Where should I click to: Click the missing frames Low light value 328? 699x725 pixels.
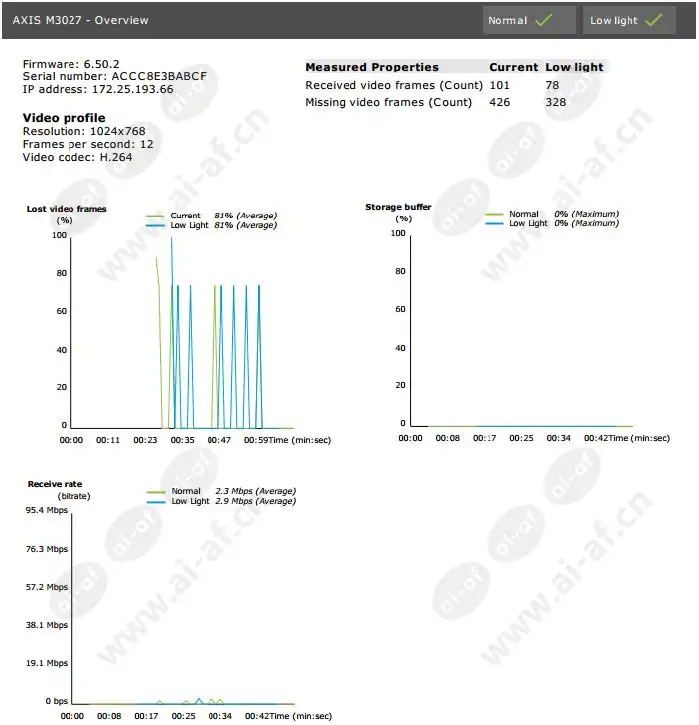[556, 102]
